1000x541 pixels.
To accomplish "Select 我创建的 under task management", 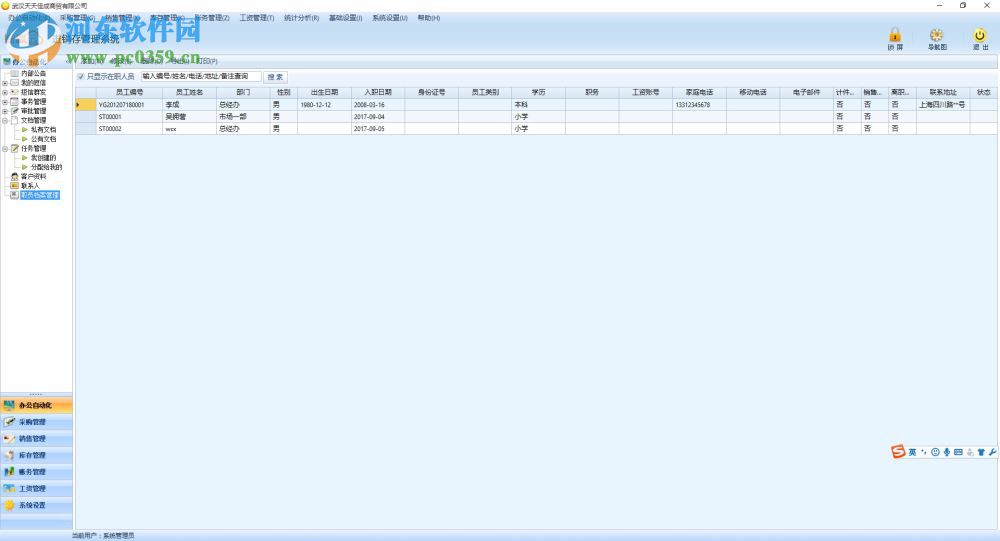I will 43,158.
